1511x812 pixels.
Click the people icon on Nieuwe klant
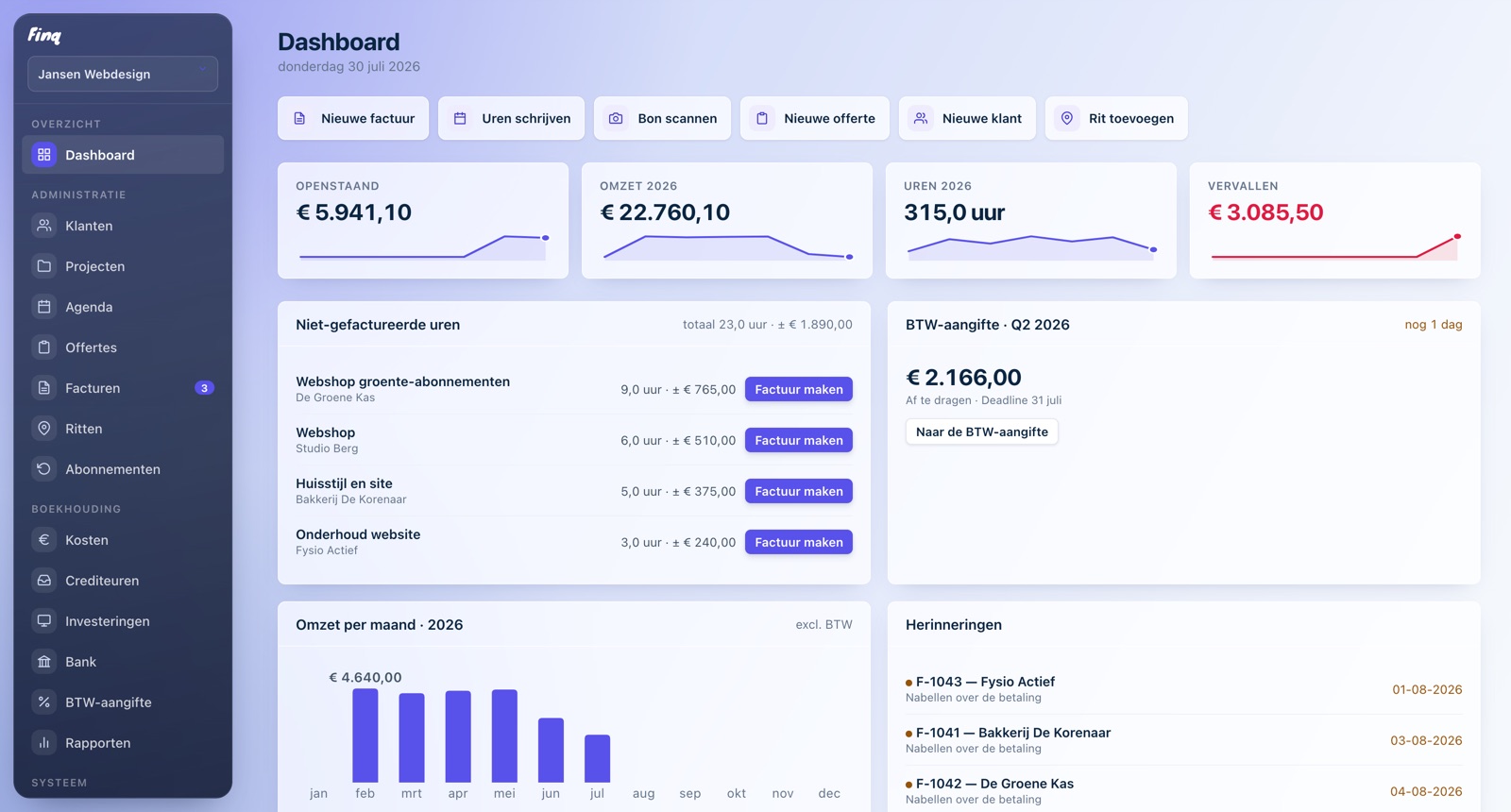pos(921,118)
